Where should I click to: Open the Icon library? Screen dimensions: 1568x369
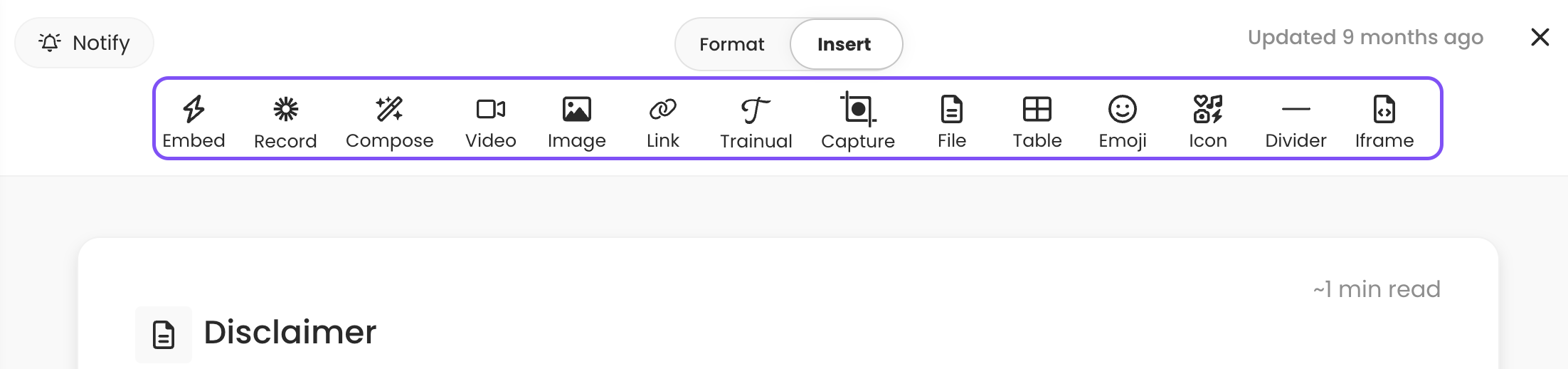pyautogui.click(x=1207, y=120)
